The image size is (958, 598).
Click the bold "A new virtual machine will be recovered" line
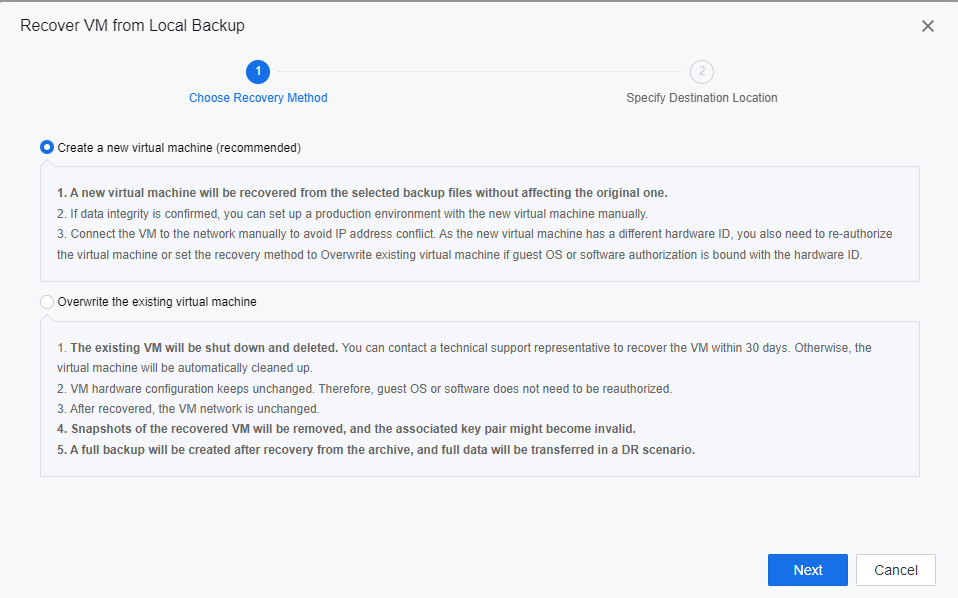click(x=362, y=193)
